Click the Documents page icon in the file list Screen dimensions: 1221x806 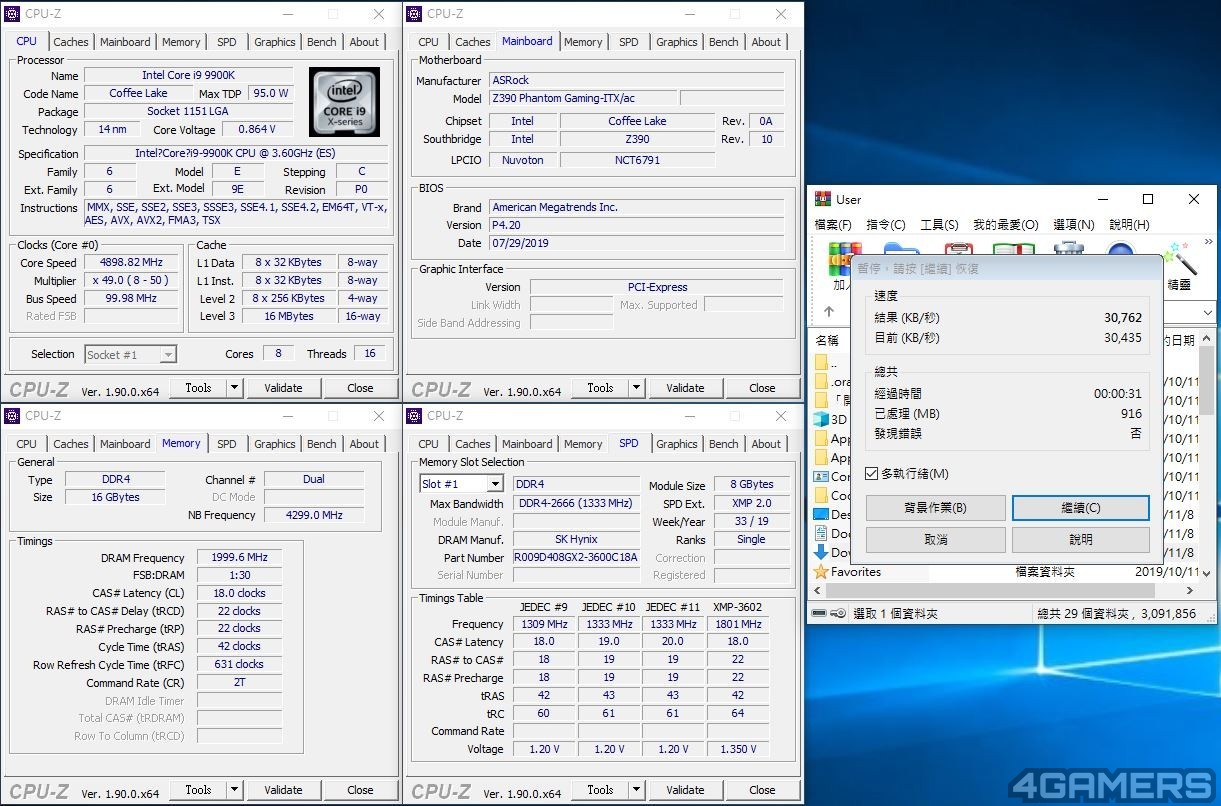821,533
